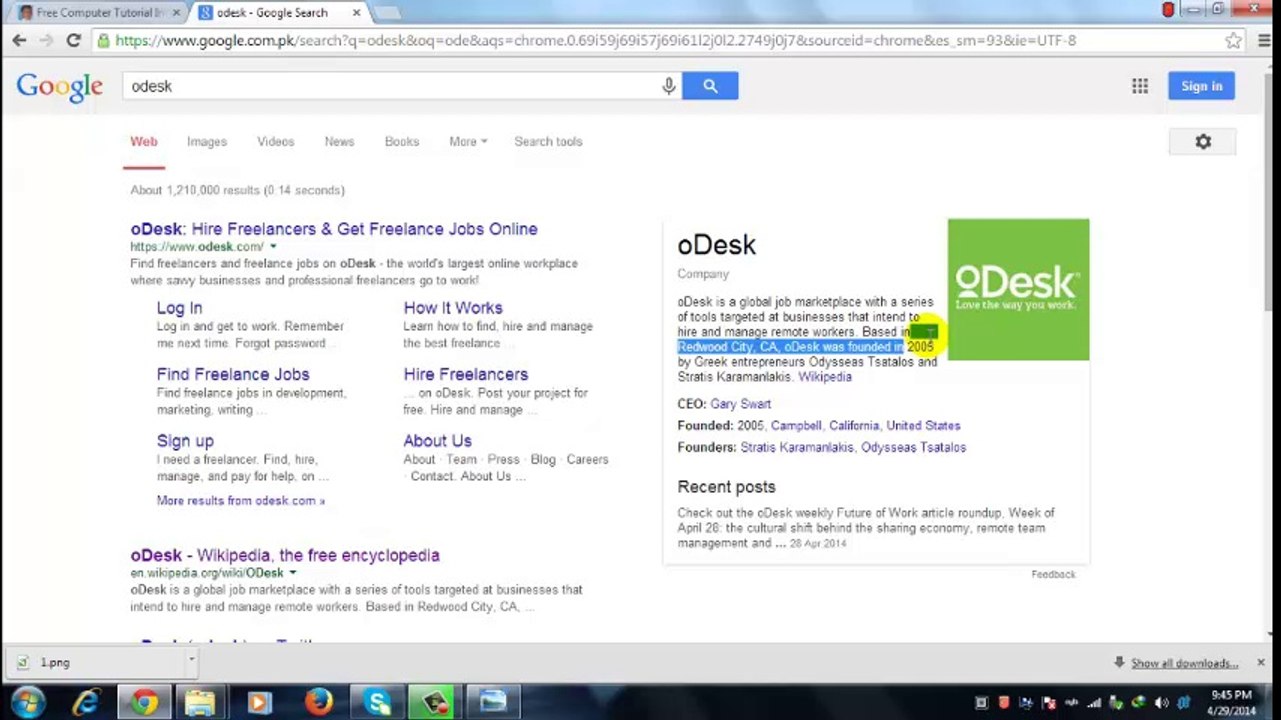Launch Firefox from the taskbar

[318, 702]
